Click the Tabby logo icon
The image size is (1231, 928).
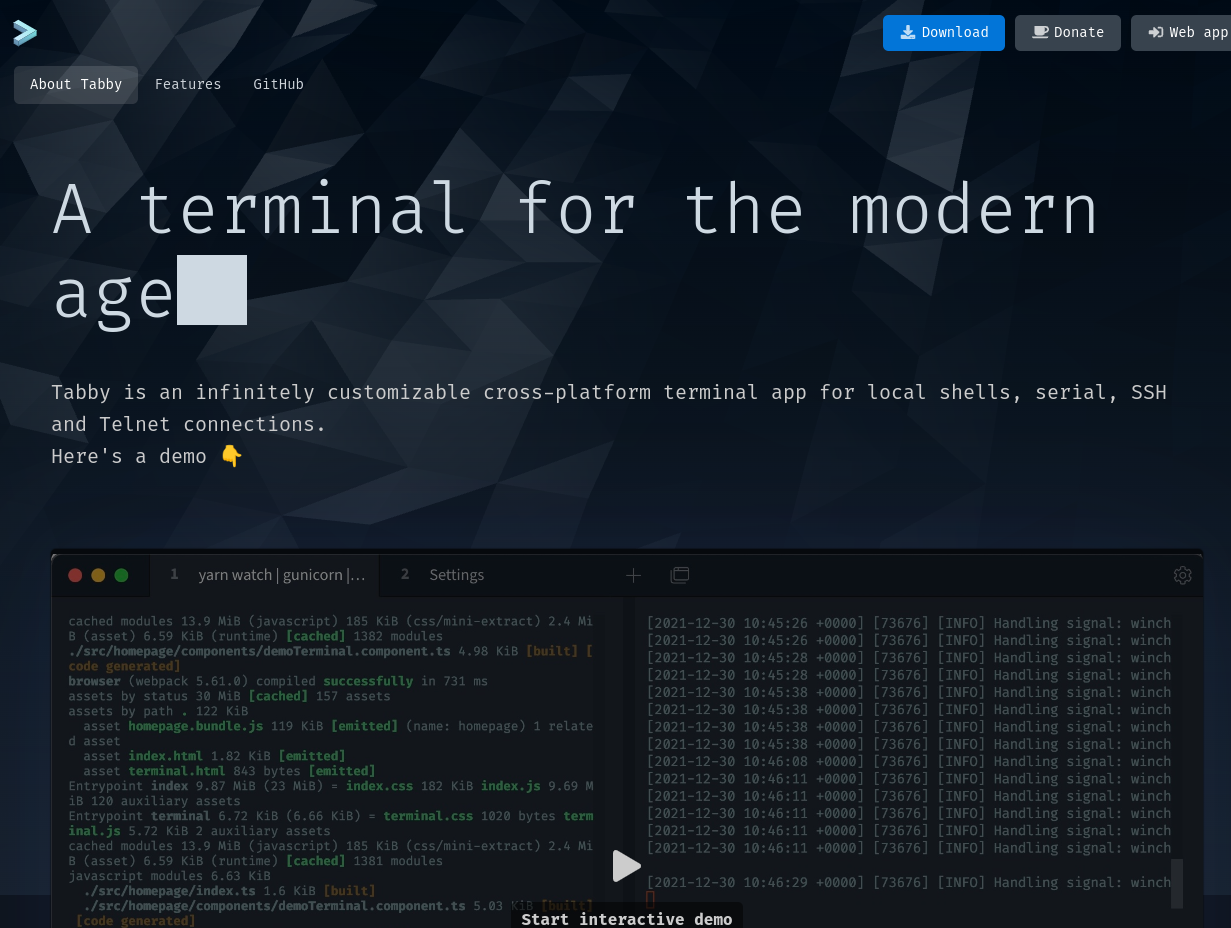tap(25, 33)
